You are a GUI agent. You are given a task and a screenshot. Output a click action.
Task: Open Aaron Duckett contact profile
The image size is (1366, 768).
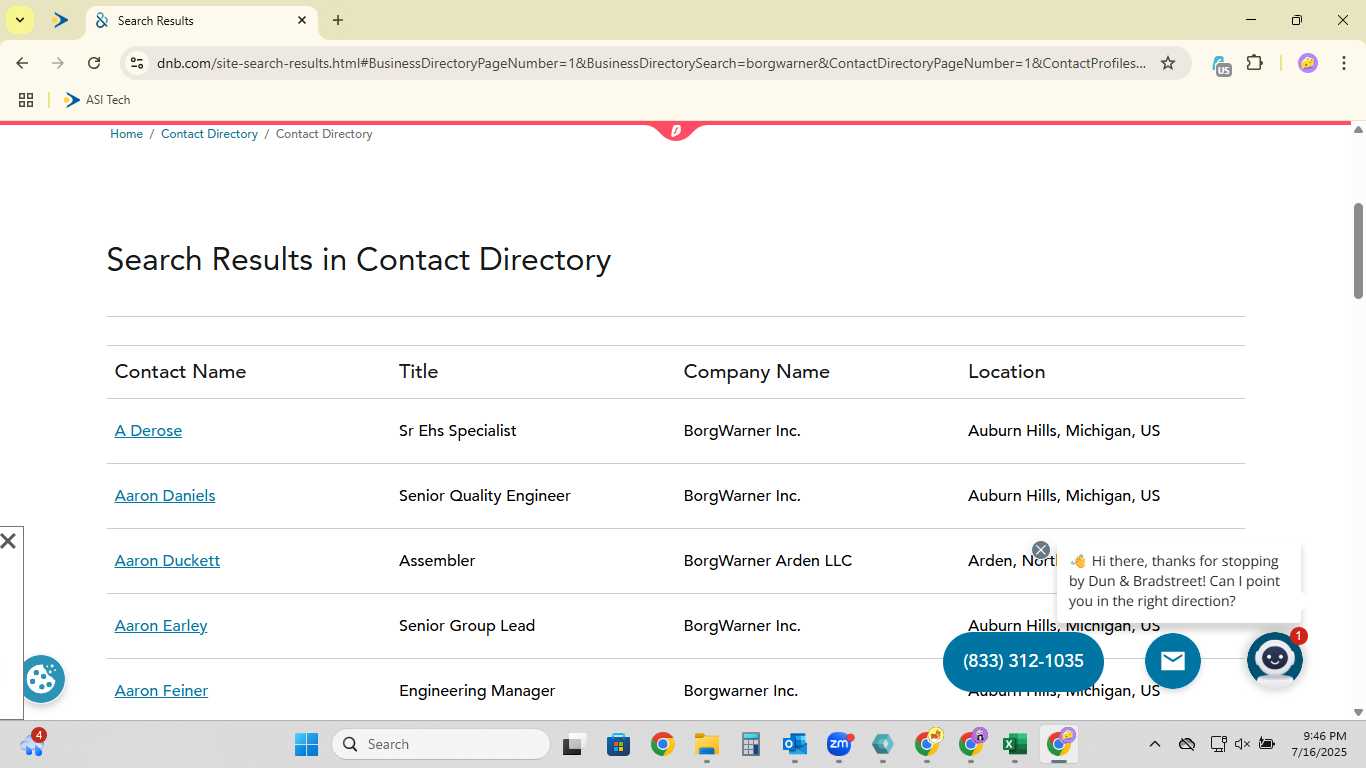(x=167, y=561)
